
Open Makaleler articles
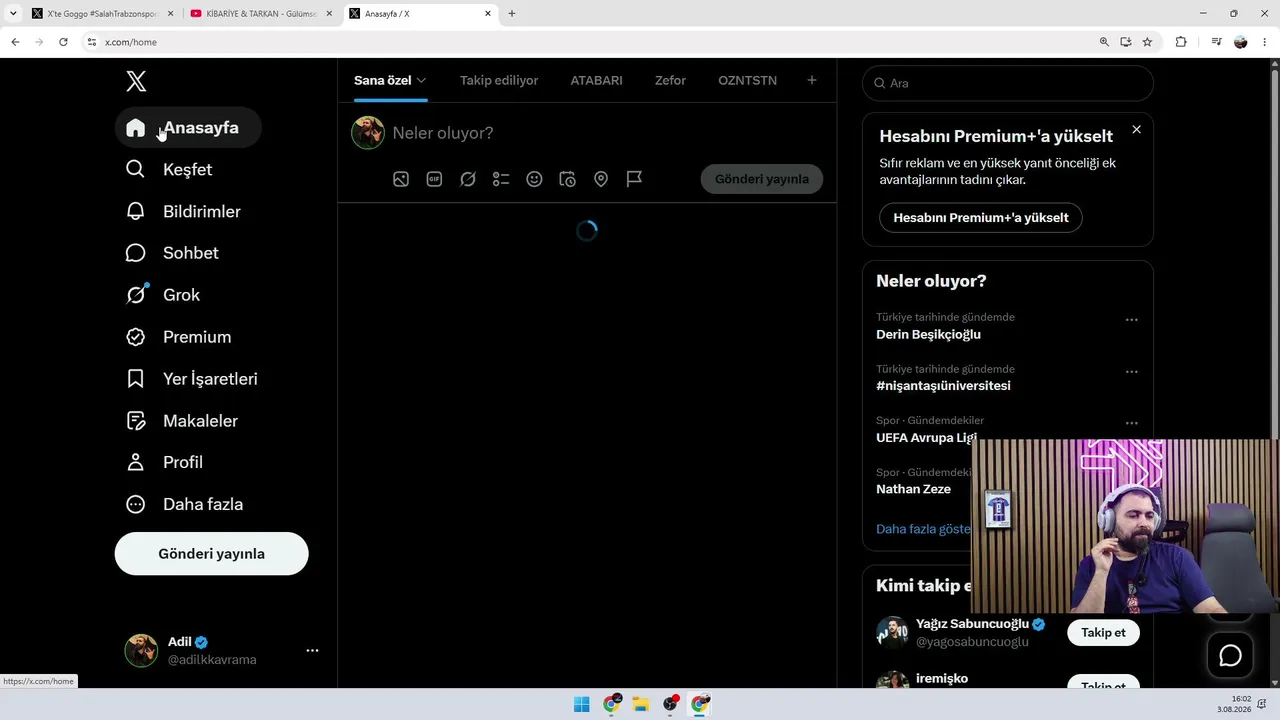(x=182, y=421)
